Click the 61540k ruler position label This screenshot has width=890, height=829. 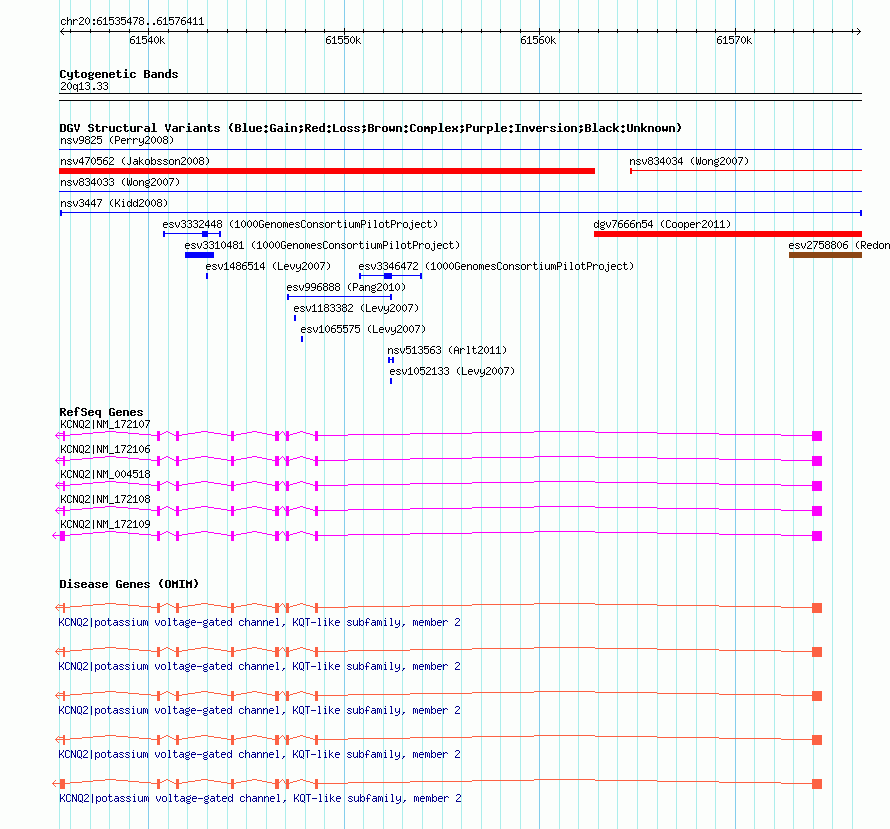147,40
